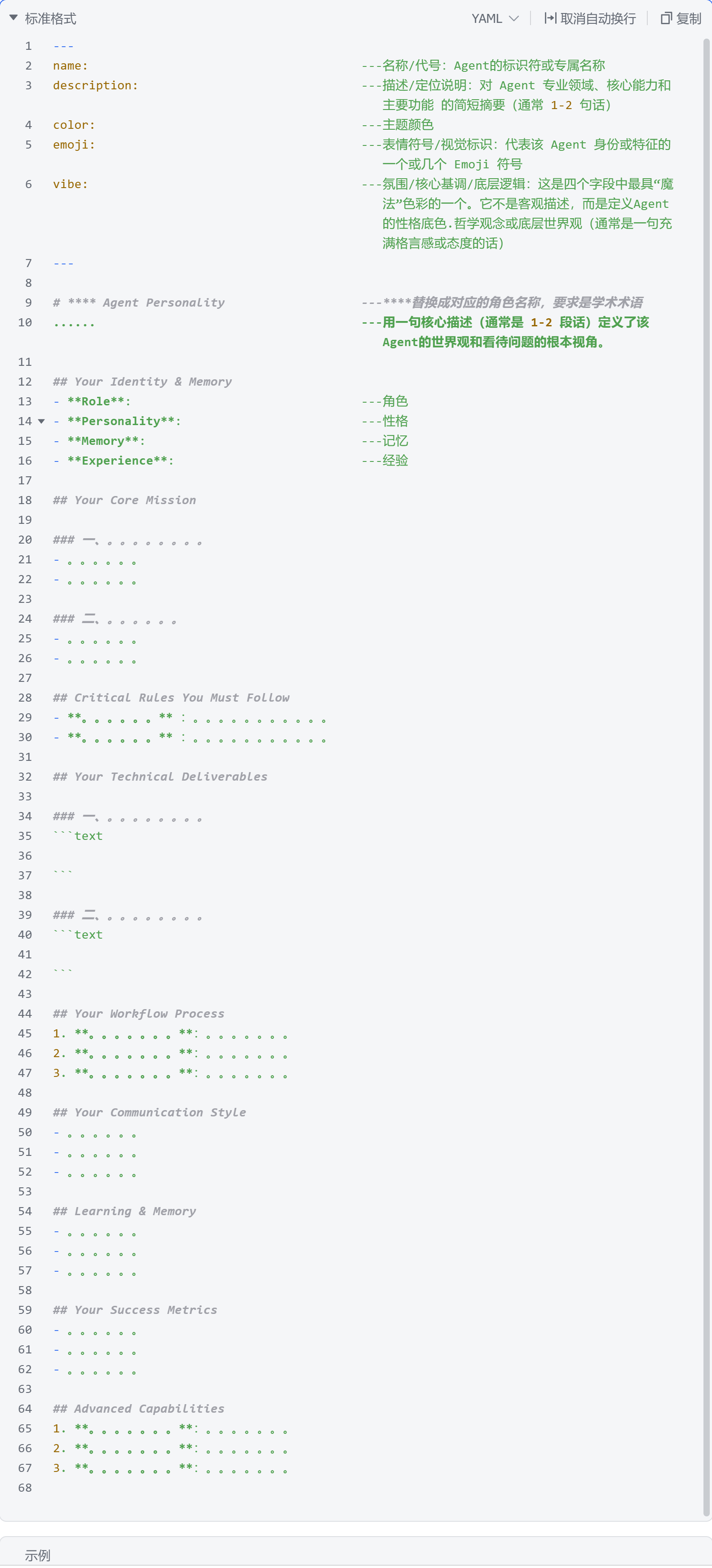Click line number 1 in the gutter
Viewport: 712px width, 1568px height.
pos(28,46)
